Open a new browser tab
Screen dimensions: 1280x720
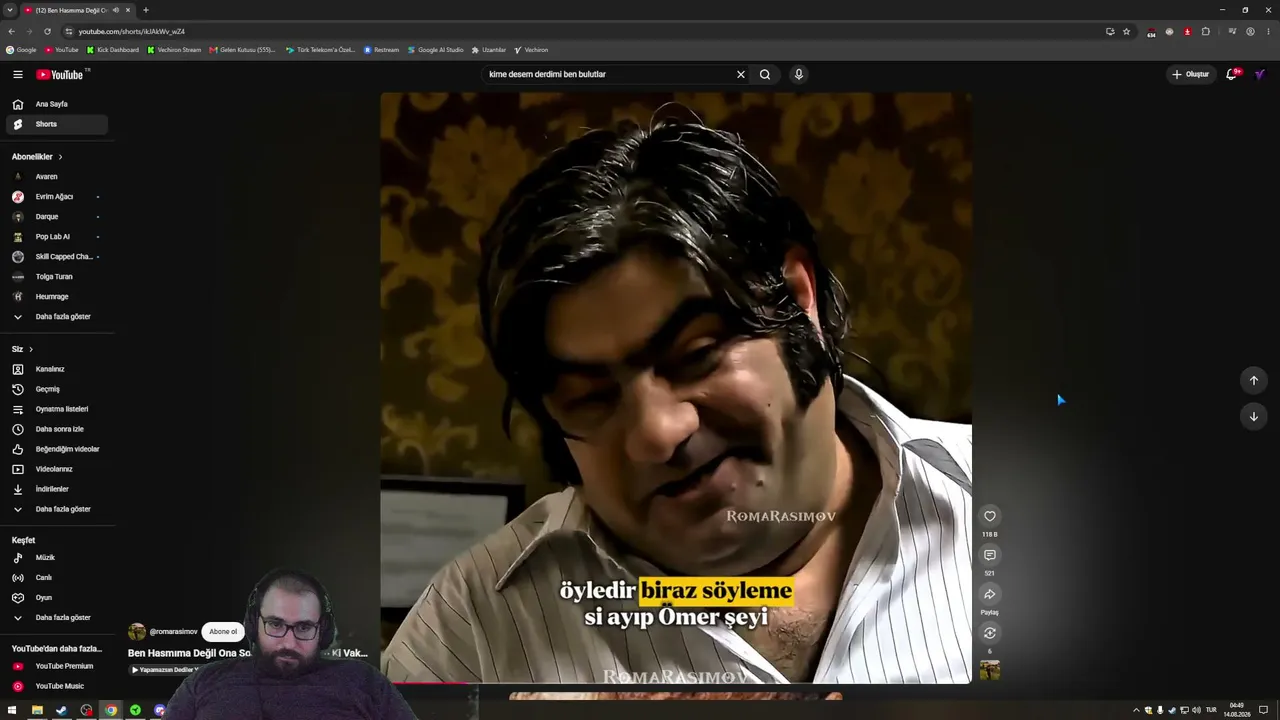point(146,10)
